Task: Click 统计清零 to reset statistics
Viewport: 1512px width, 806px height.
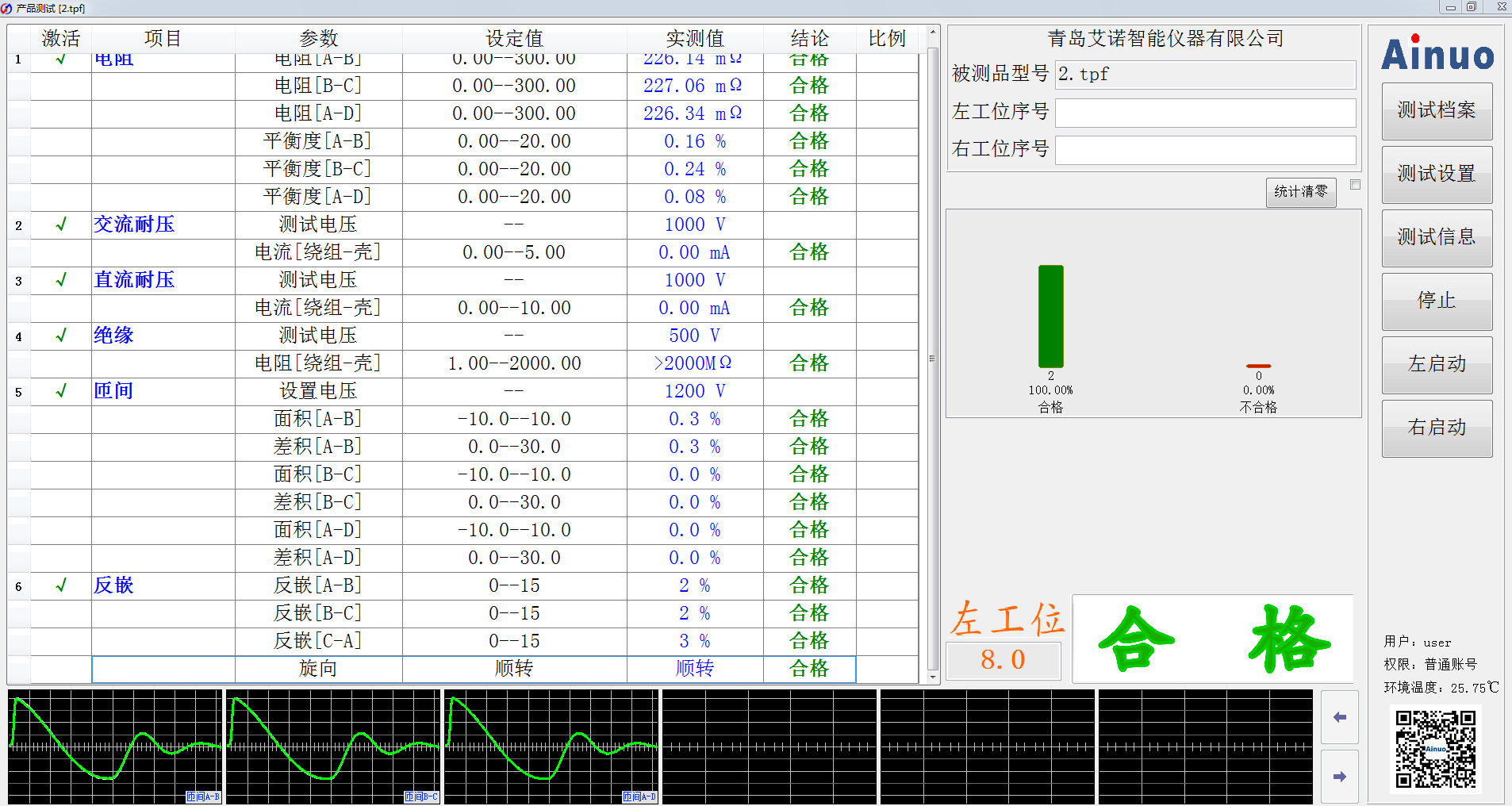Action: pyautogui.click(x=1301, y=192)
